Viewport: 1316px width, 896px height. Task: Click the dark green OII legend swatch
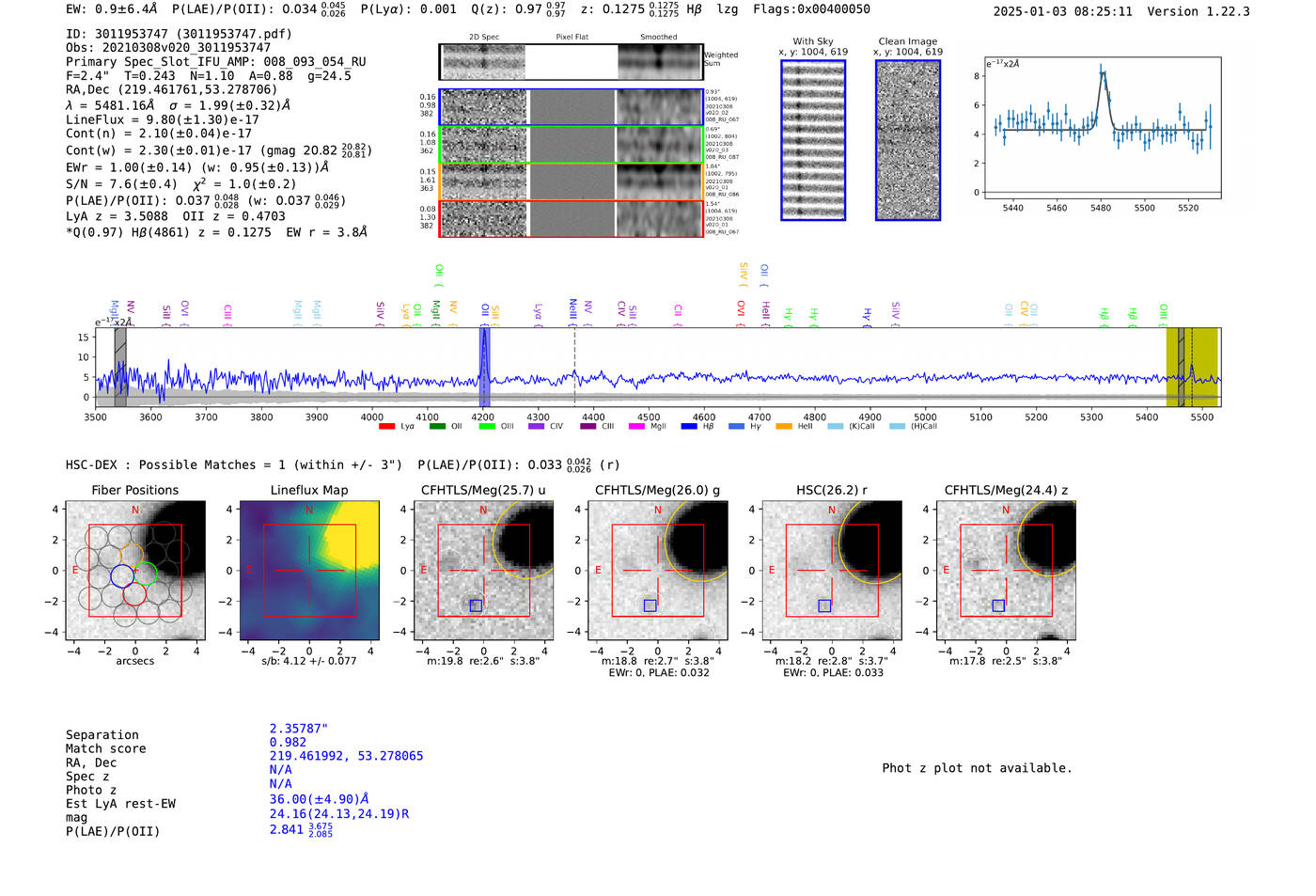(437, 427)
